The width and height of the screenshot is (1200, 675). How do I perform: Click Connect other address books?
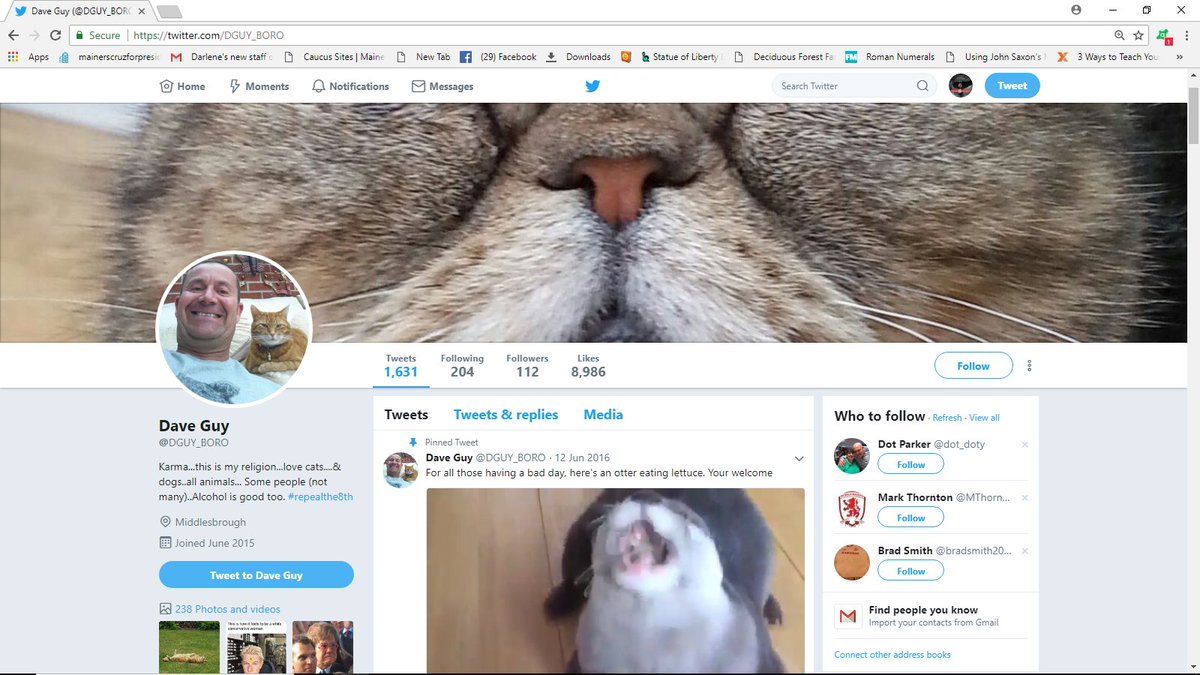pos(892,655)
